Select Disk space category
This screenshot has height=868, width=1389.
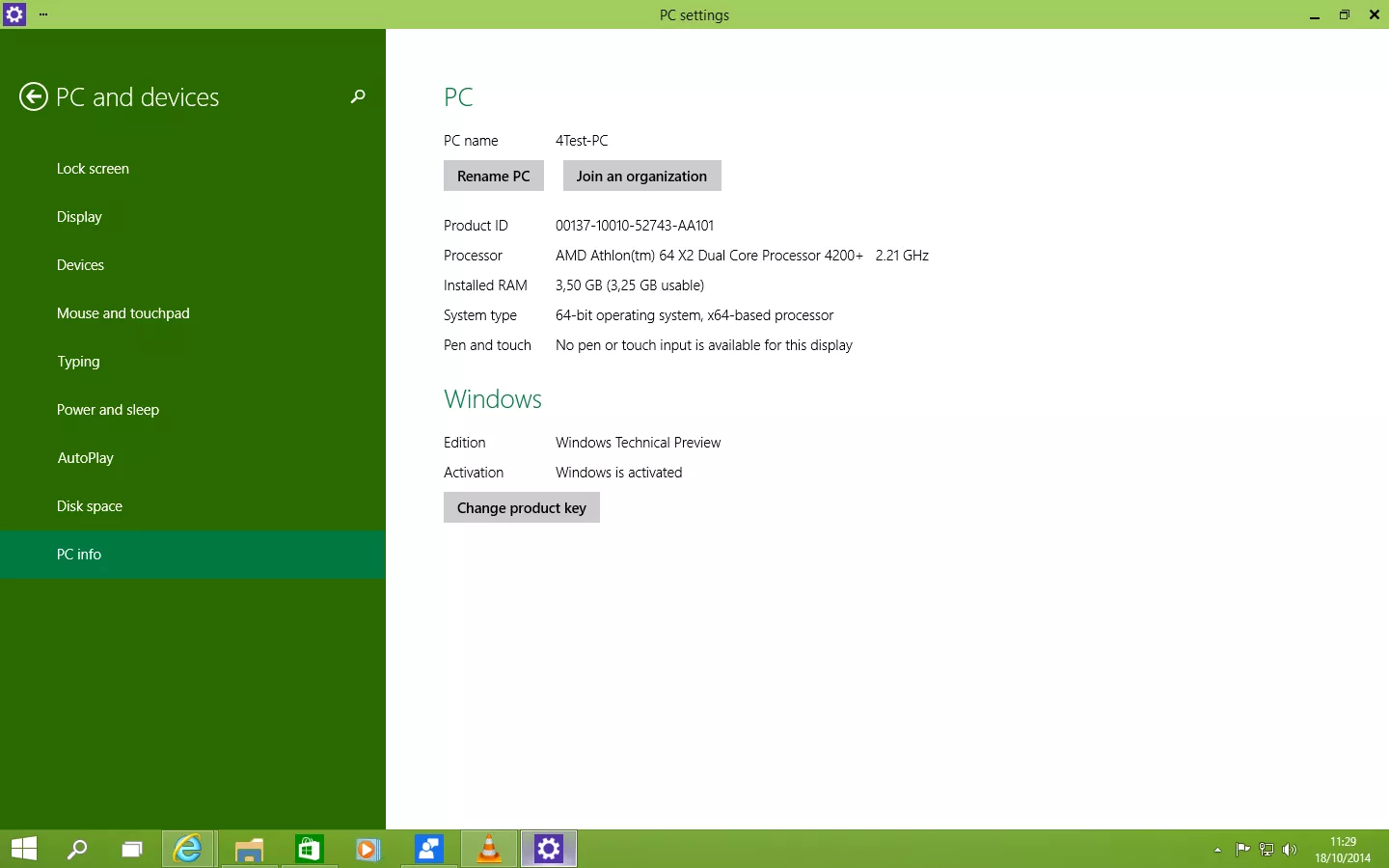[193, 506]
